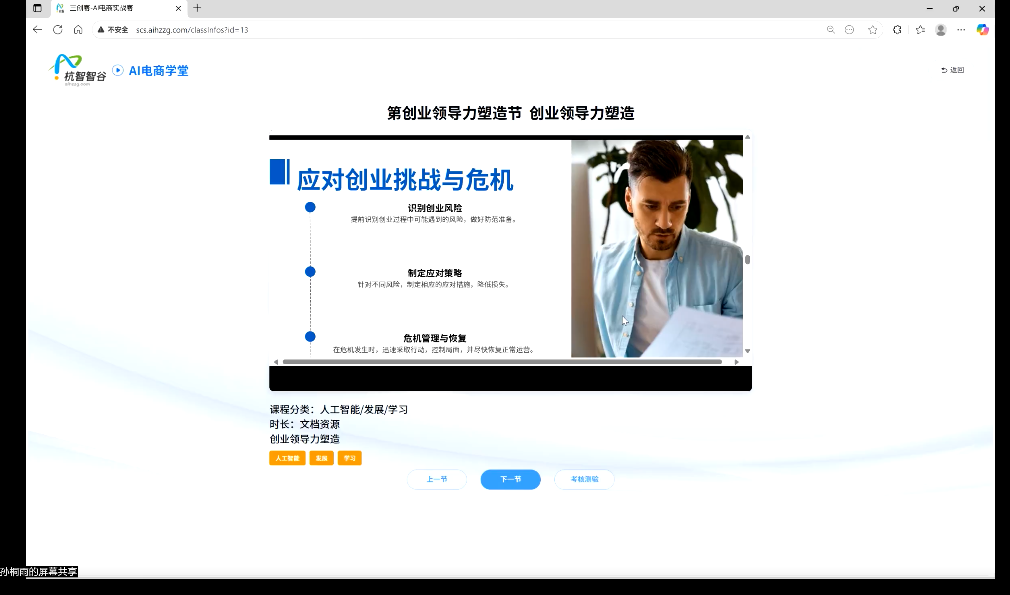This screenshot has width=1010, height=595.
Task: Reload the page with the refresh icon
Action: coord(57,30)
